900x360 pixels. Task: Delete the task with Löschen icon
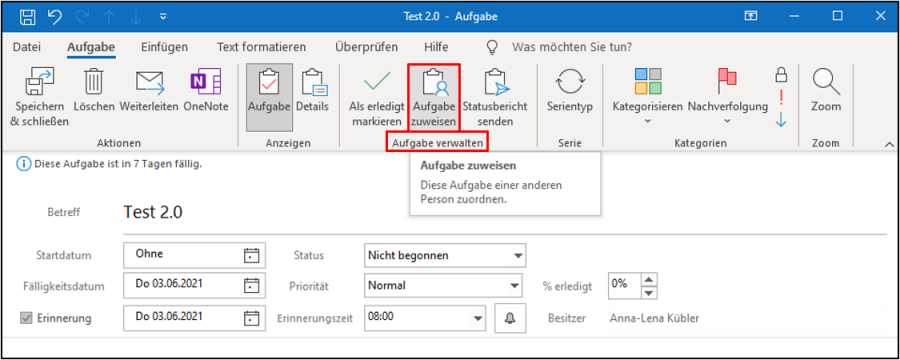(x=94, y=81)
